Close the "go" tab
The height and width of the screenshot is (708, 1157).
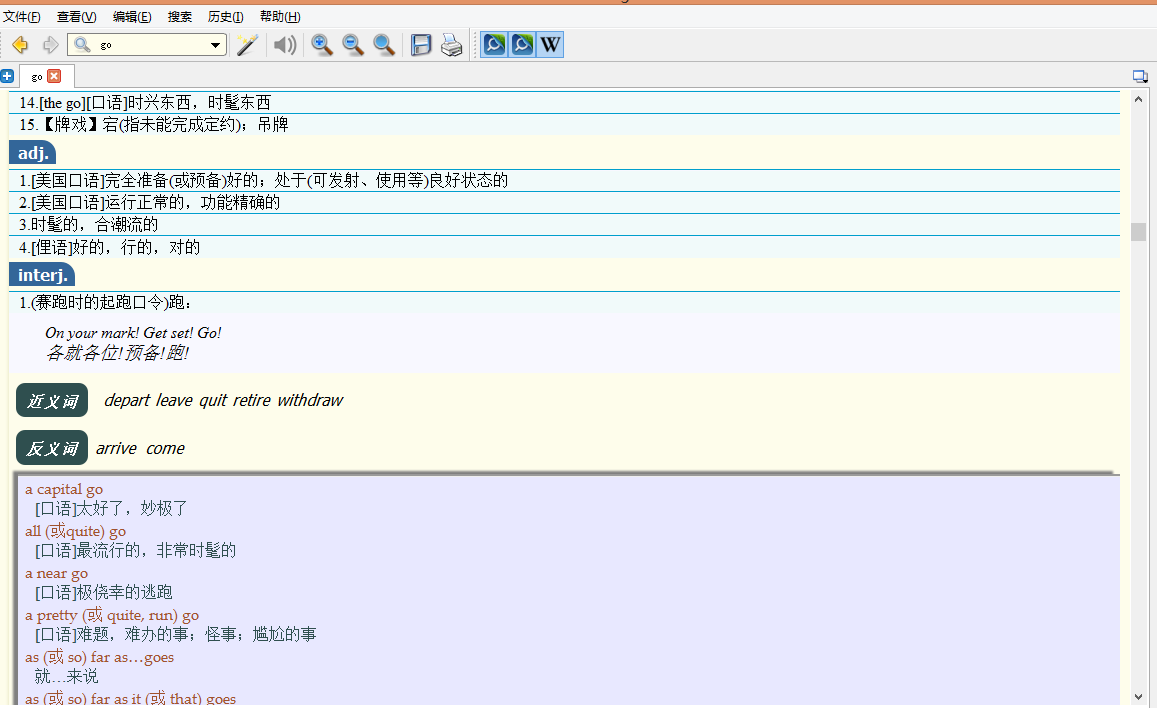[x=54, y=76]
